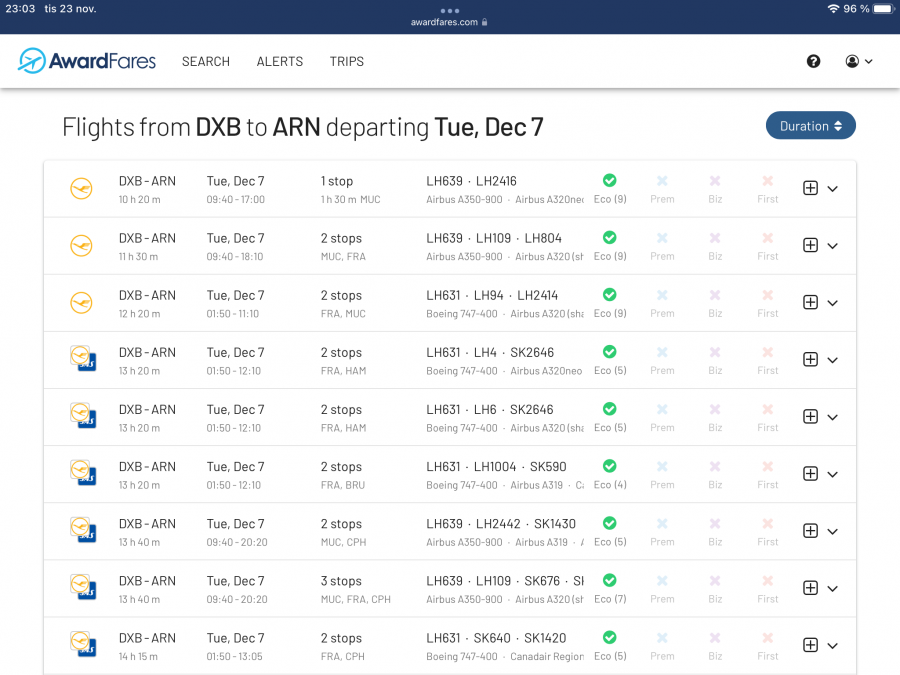The width and height of the screenshot is (900, 675).
Task: Add the LH639 · LH109 · LH804 flight to trip
Action: point(810,245)
